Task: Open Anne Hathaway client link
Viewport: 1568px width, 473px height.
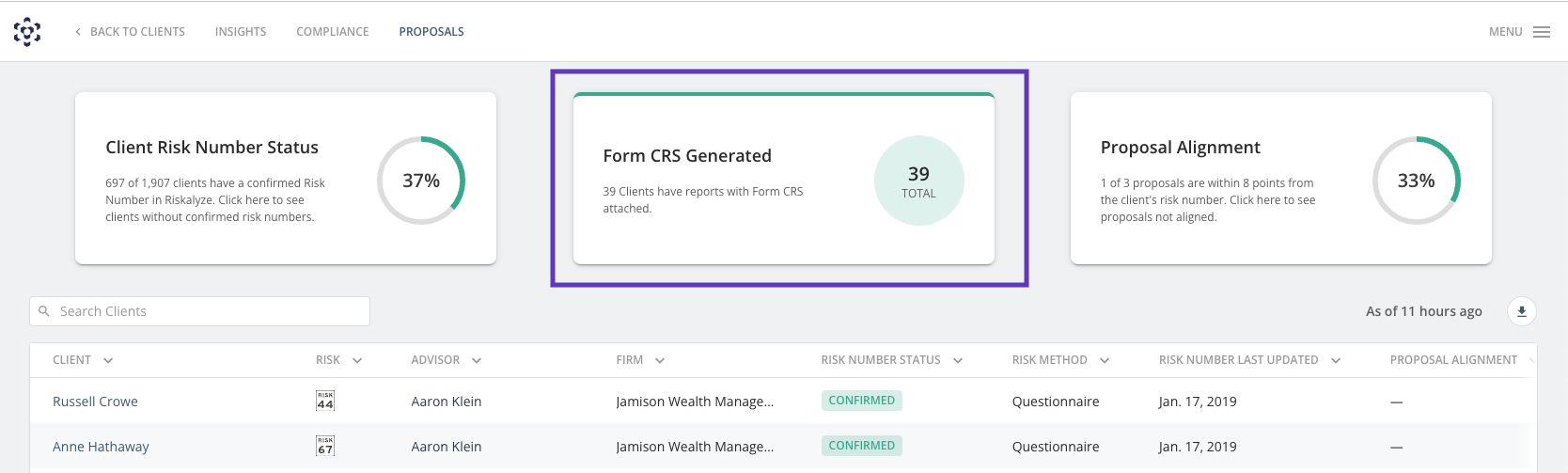Action: tap(101, 447)
